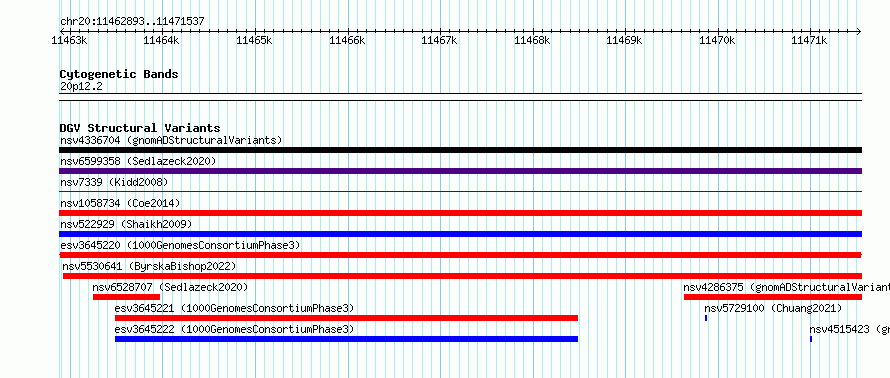The height and width of the screenshot is (378, 890).
Task: Select the tiny blue nsv5729100 marker
Action: [706, 318]
